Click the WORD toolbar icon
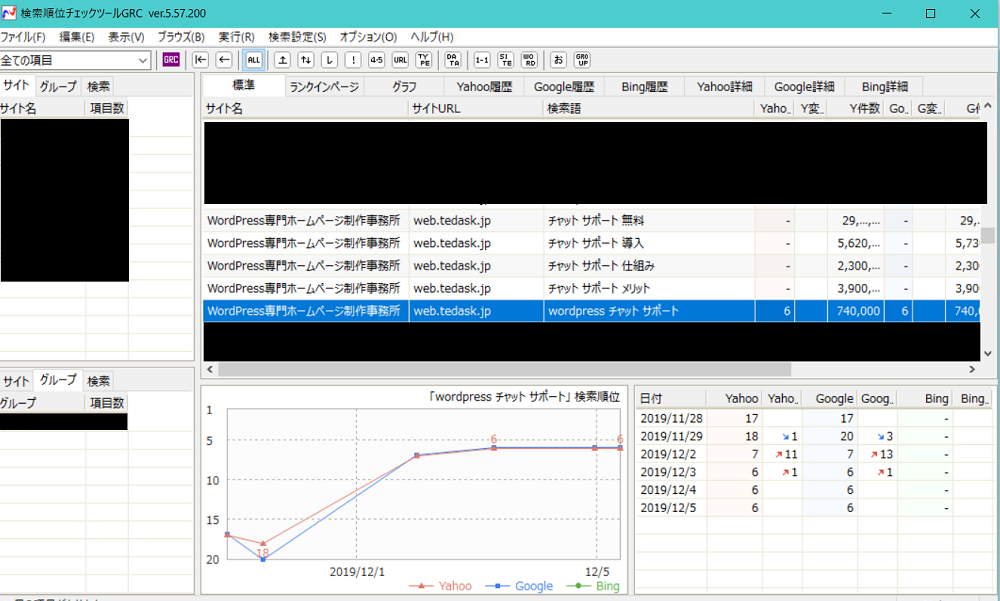This screenshot has height=601, width=1000. click(530, 60)
